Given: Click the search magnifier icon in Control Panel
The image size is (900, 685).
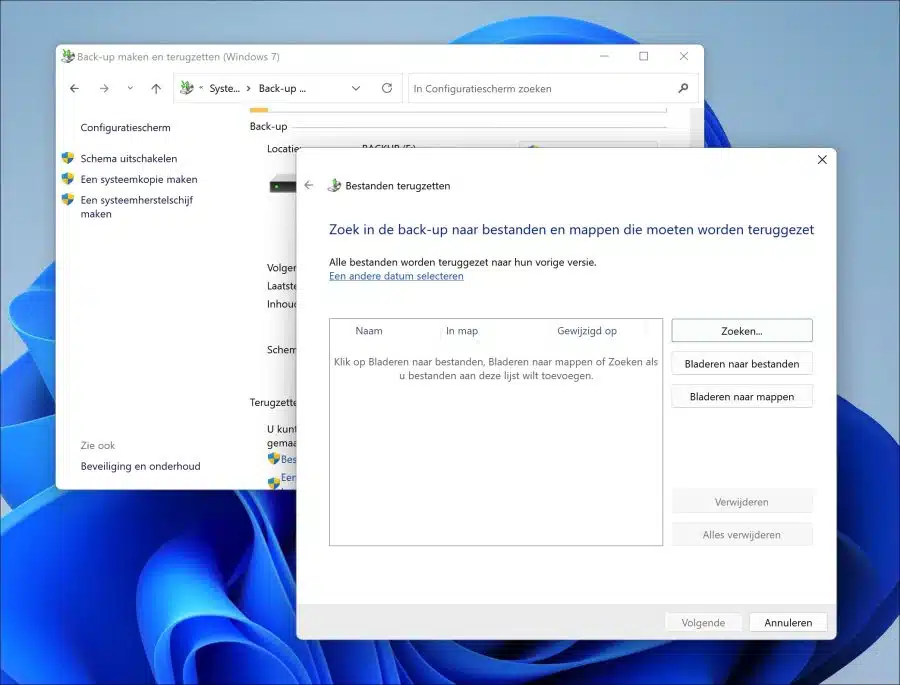Looking at the screenshot, I should pos(683,88).
